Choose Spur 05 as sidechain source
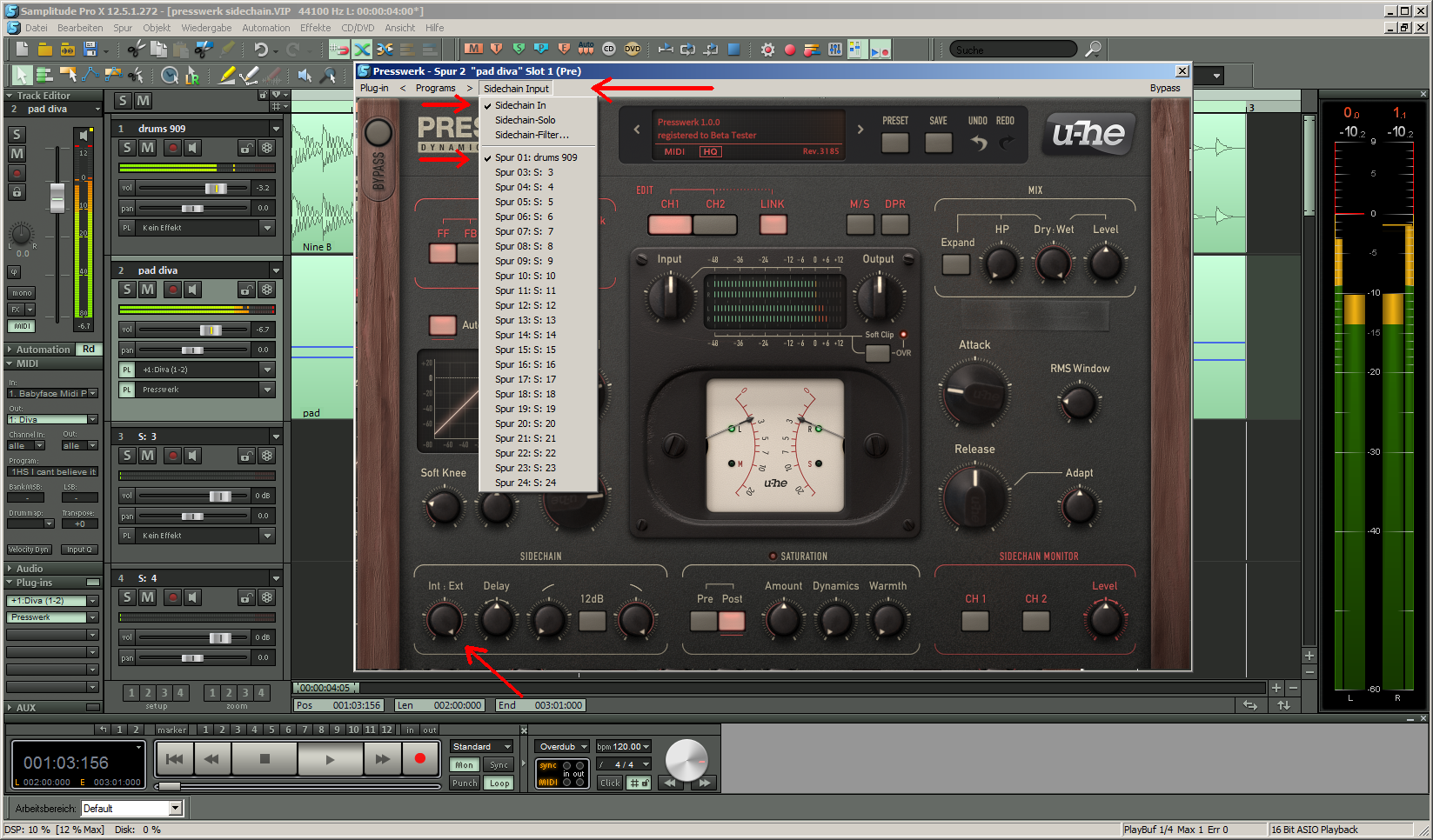The image size is (1433, 840). (x=524, y=202)
